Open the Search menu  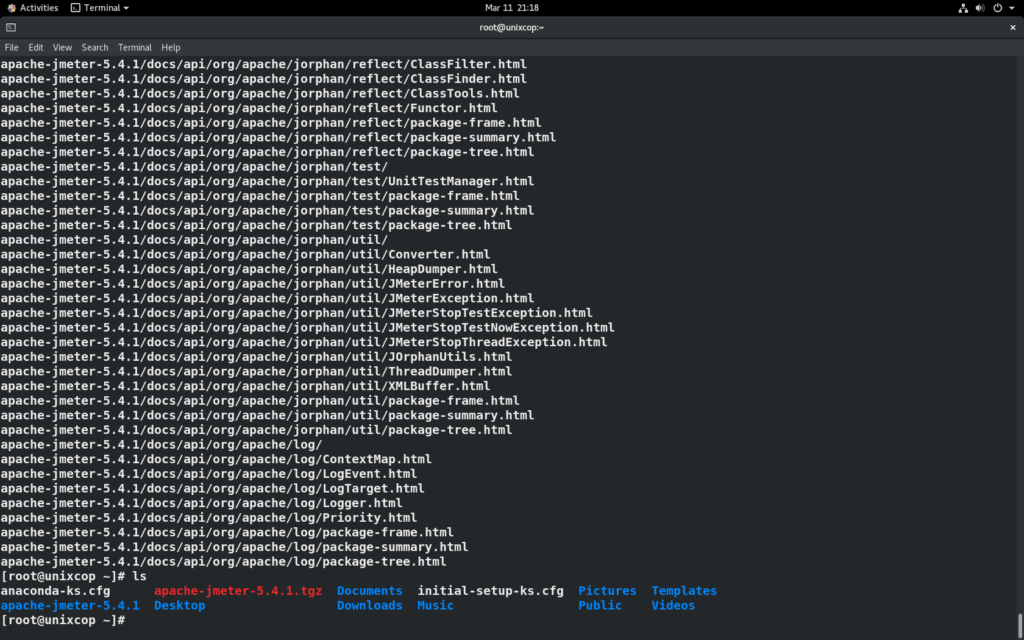coord(95,48)
